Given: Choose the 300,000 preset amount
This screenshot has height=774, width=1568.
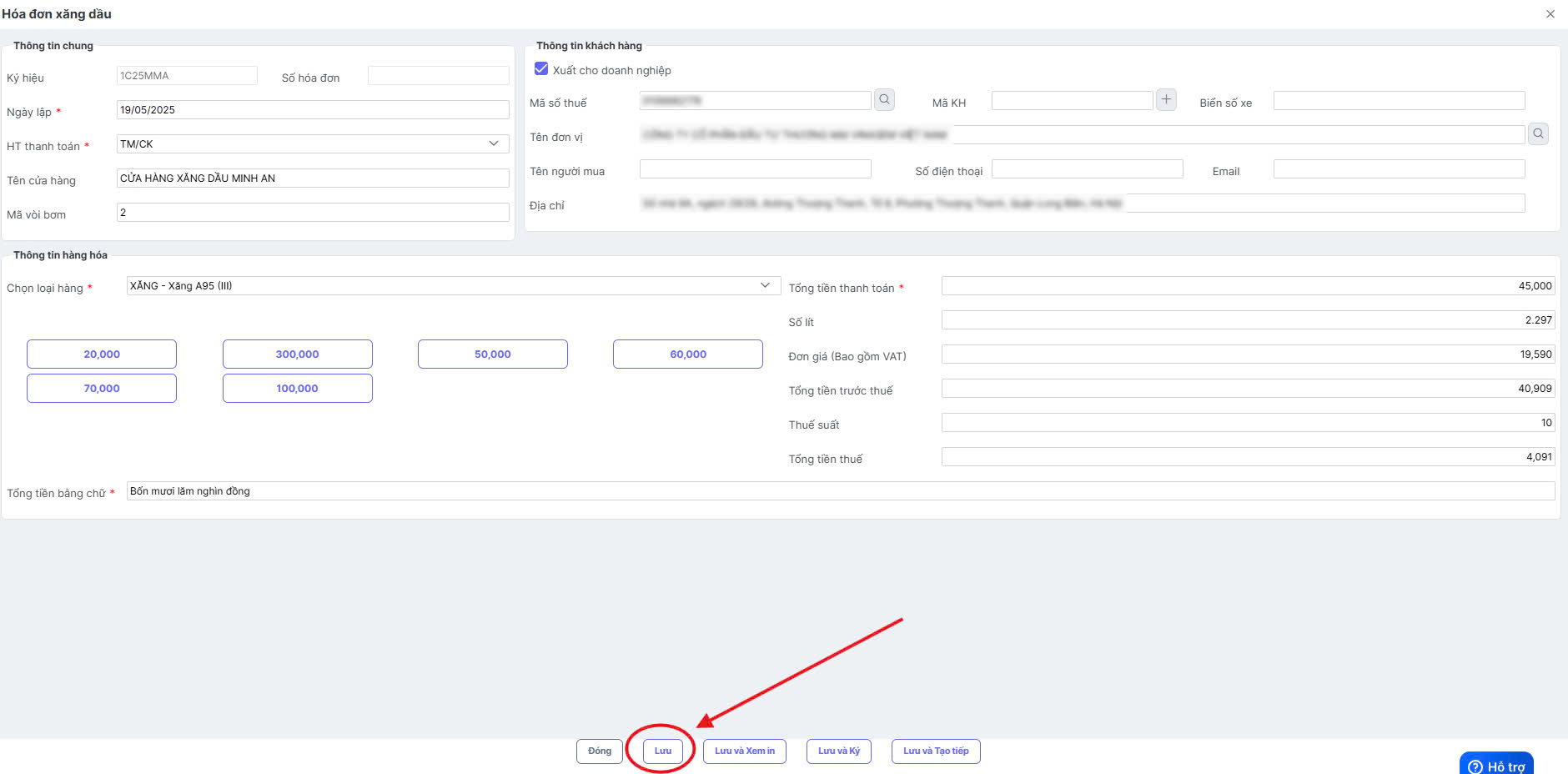Looking at the screenshot, I should point(298,354).
